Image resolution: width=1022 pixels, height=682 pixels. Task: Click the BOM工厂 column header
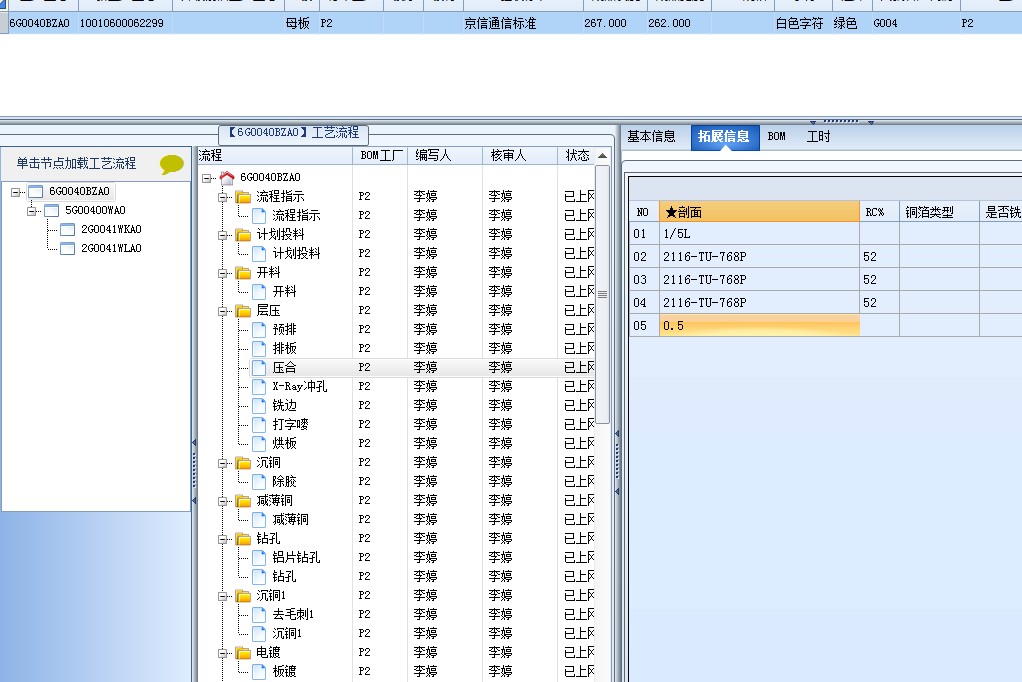[x=380, y=155]
